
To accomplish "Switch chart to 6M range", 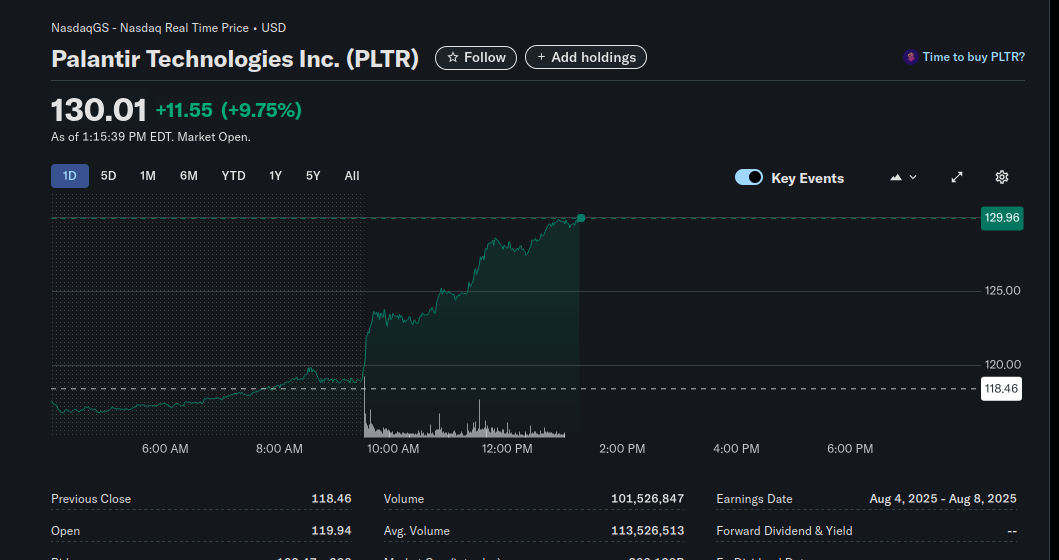I will pos(188,176).
